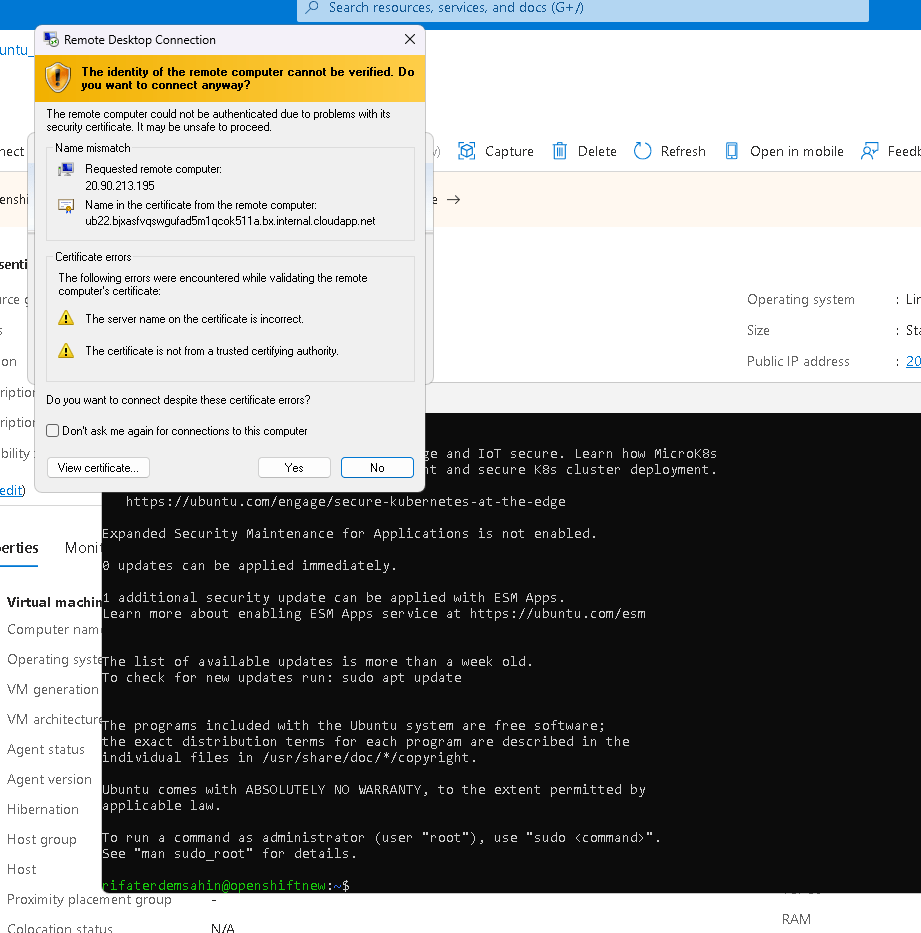Viewport: 921px width, 933px height.
Task: Click Yes to connect anyway
Action: pyautogui.click(x=294, y=468)
